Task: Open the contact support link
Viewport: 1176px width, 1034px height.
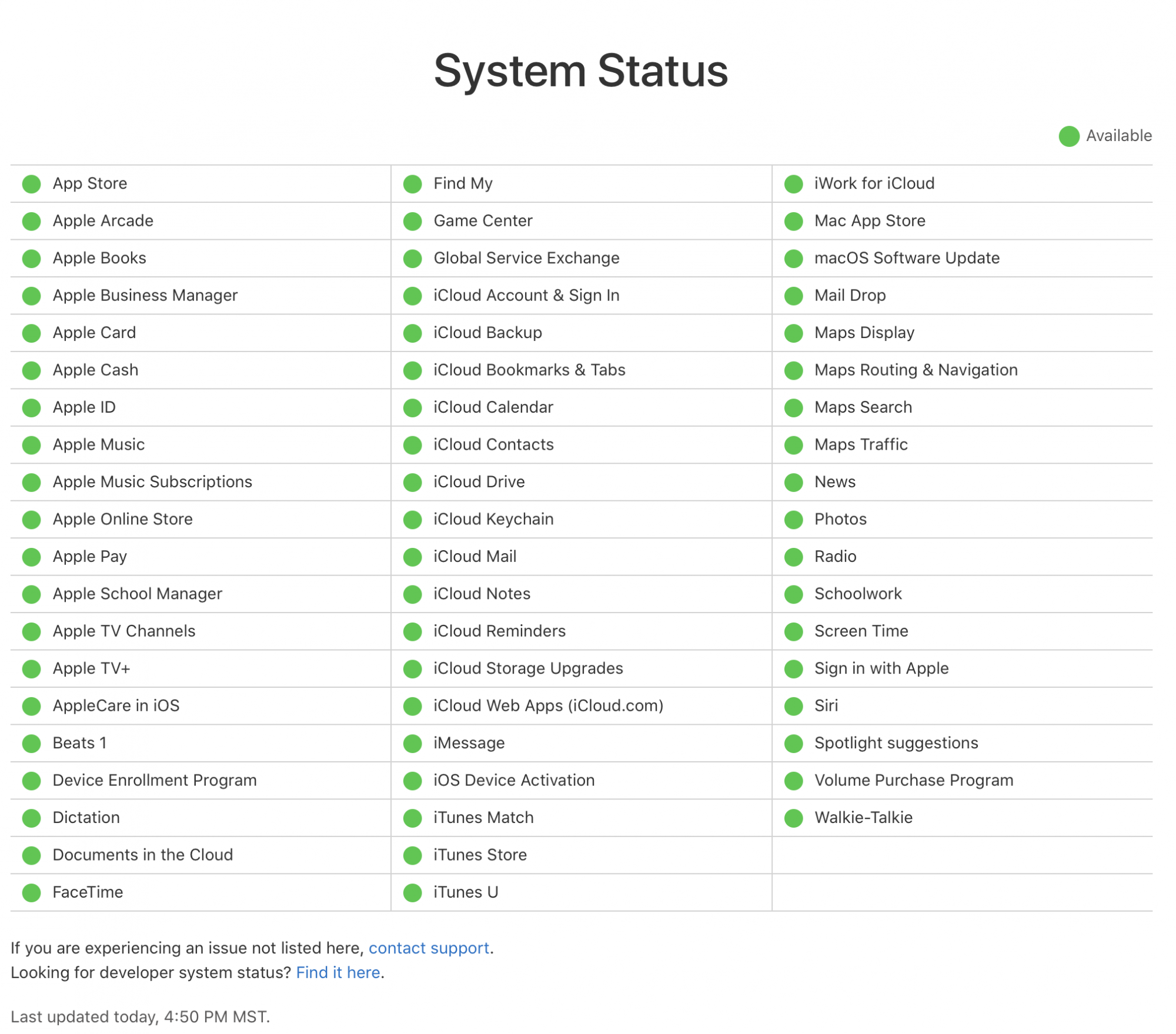Action: (x=429, y=948)
